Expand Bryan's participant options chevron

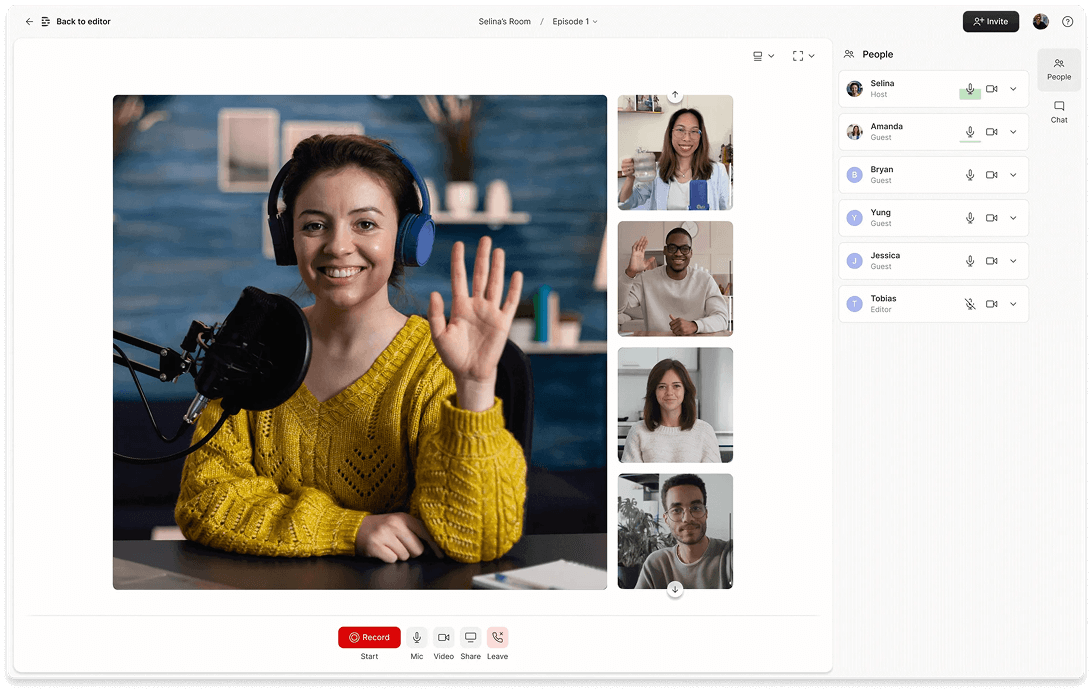pos(1013,175)
